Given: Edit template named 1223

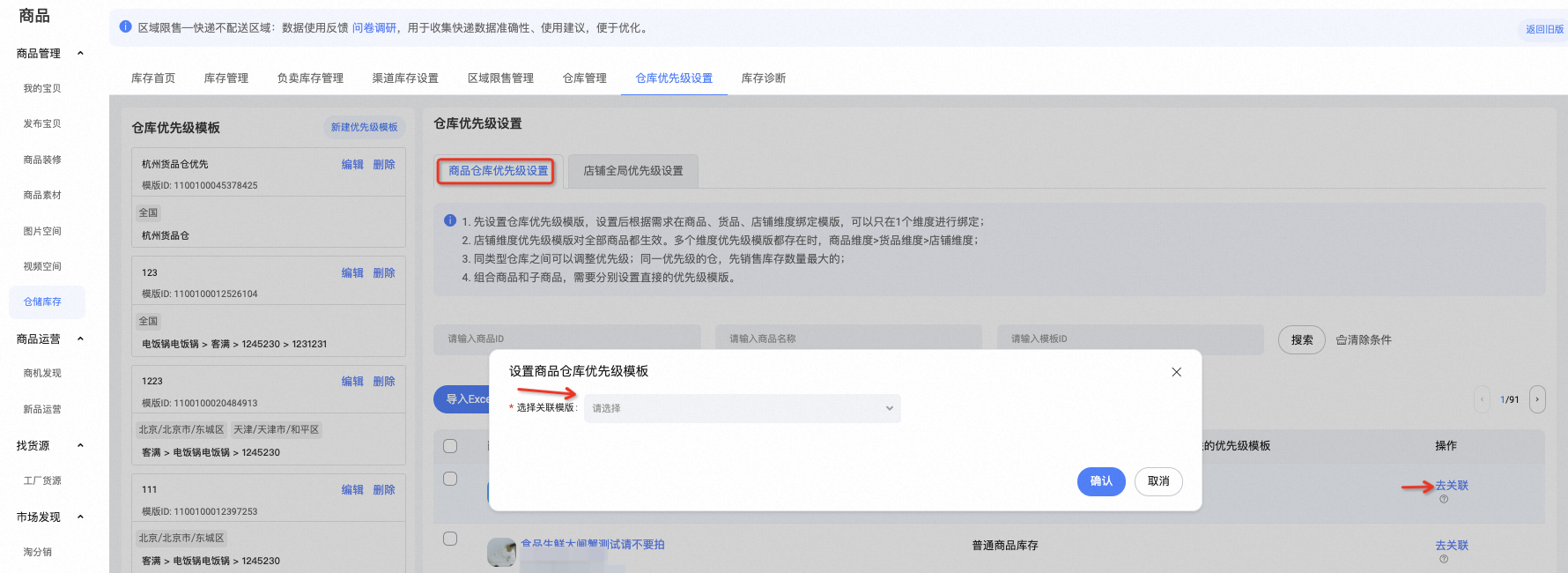Looking at the screenshot, I should (x=352, y=381).
